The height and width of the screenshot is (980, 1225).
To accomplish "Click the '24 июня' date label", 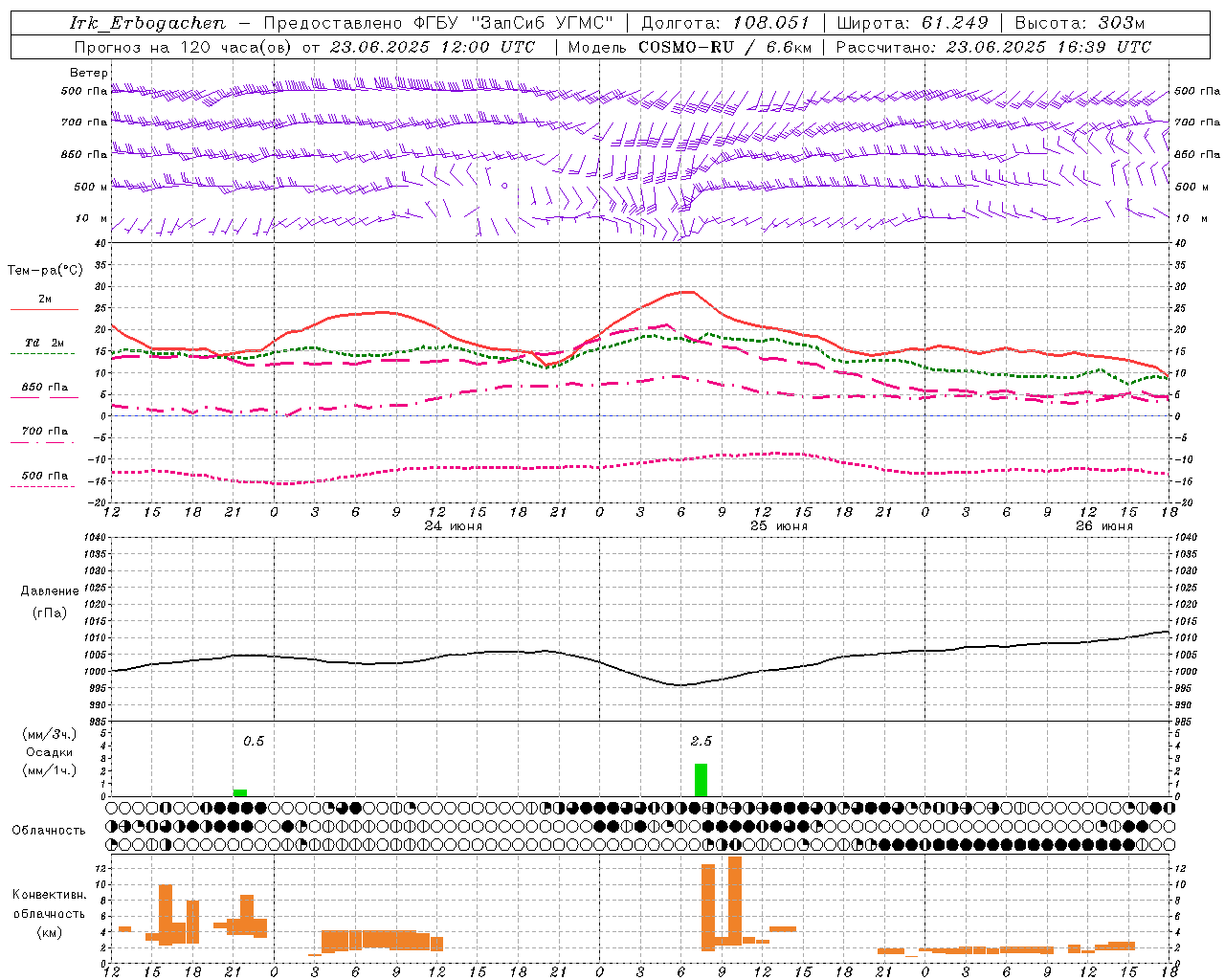I will [454, 526].
